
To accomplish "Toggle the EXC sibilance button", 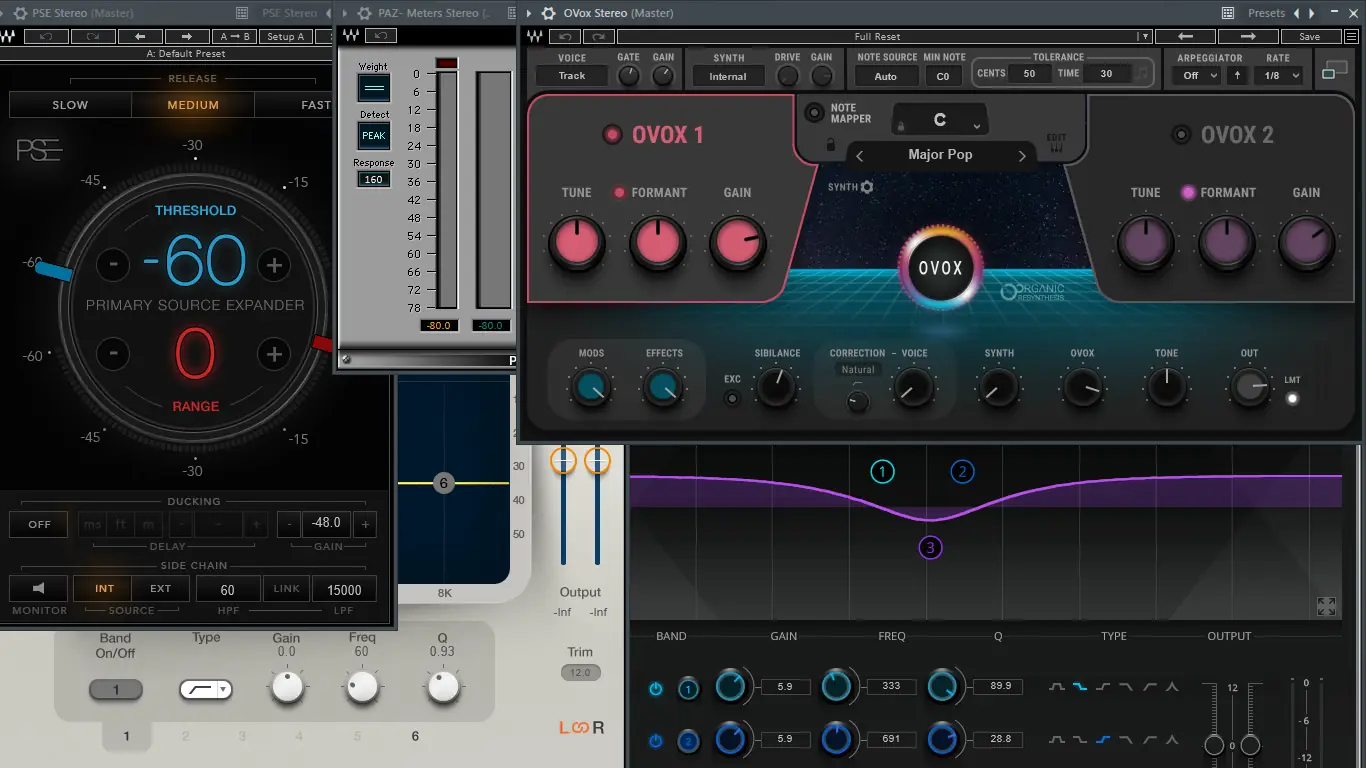I will (733, 398).
